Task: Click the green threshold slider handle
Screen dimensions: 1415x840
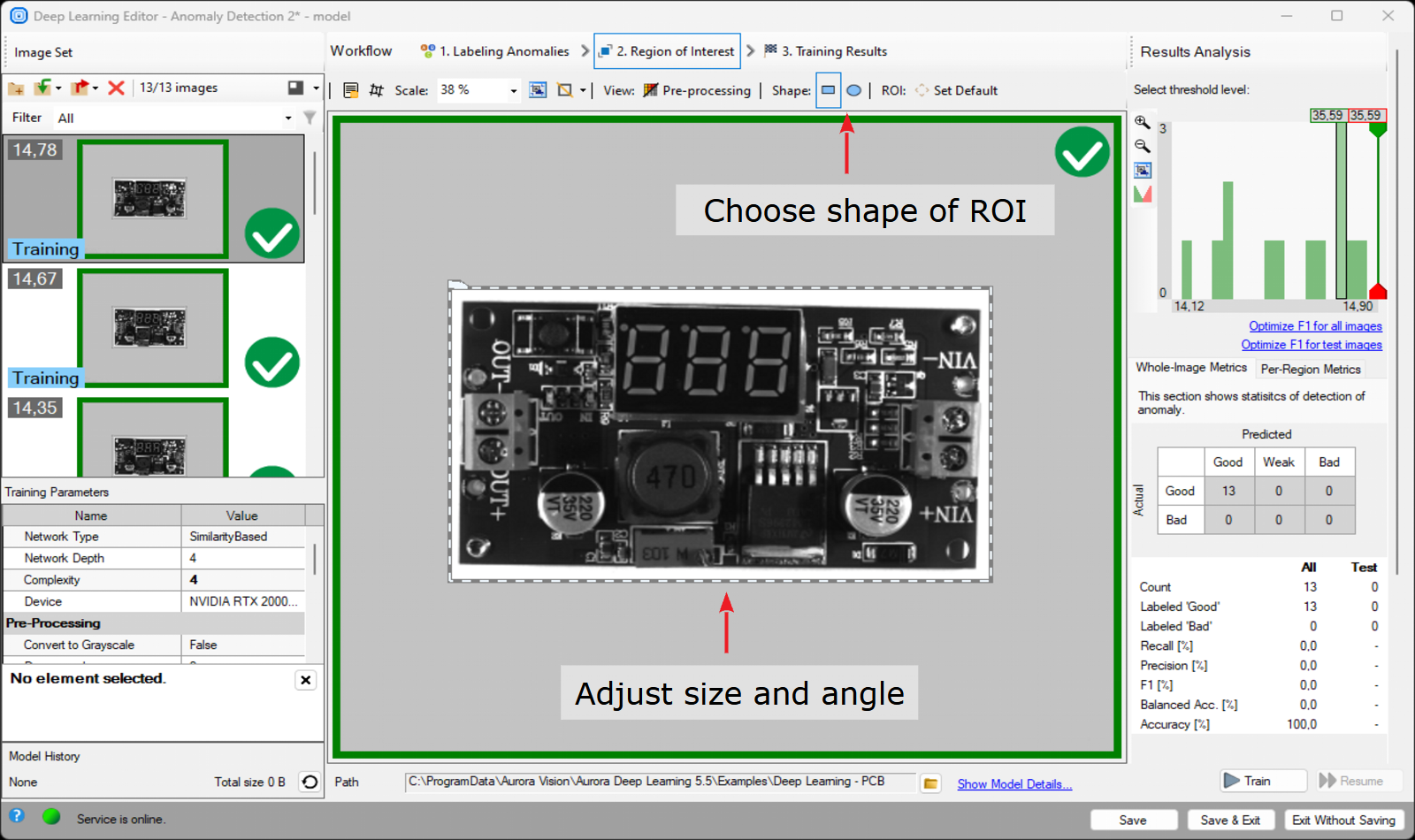Action: pos(1377,130)
